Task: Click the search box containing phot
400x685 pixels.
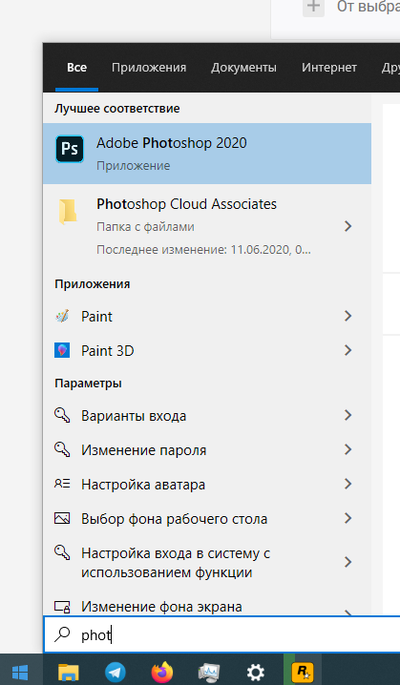Action: (x=222, y=635)
